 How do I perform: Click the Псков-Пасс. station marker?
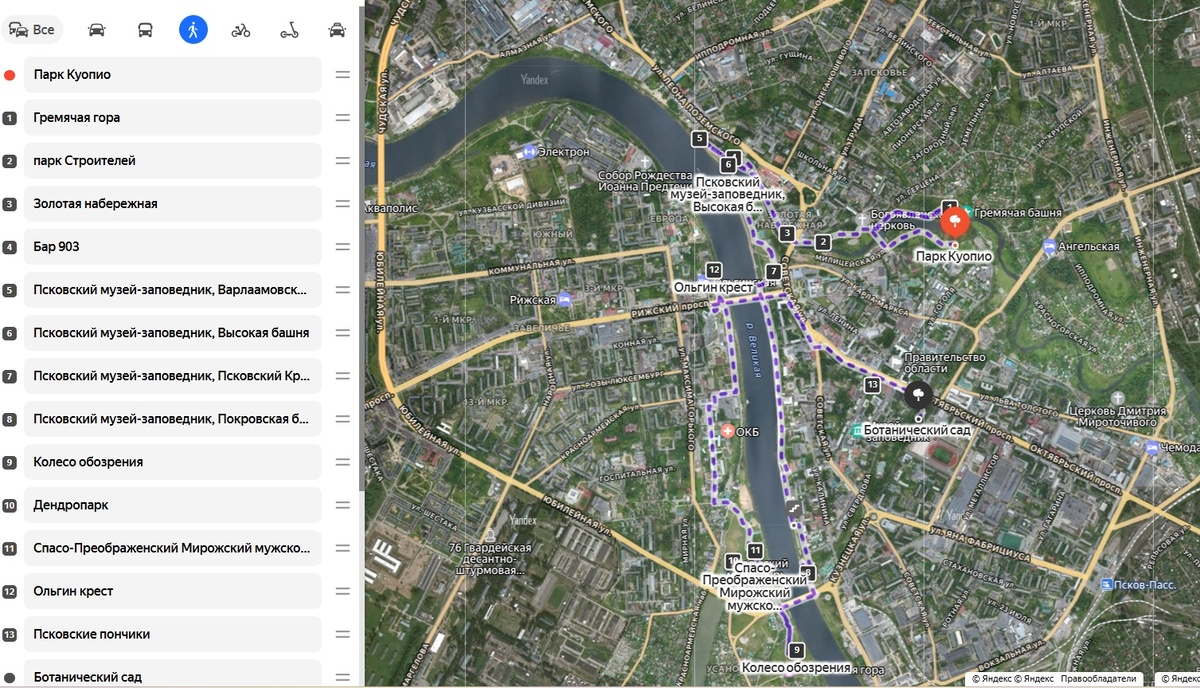(x=1105, y=584)
